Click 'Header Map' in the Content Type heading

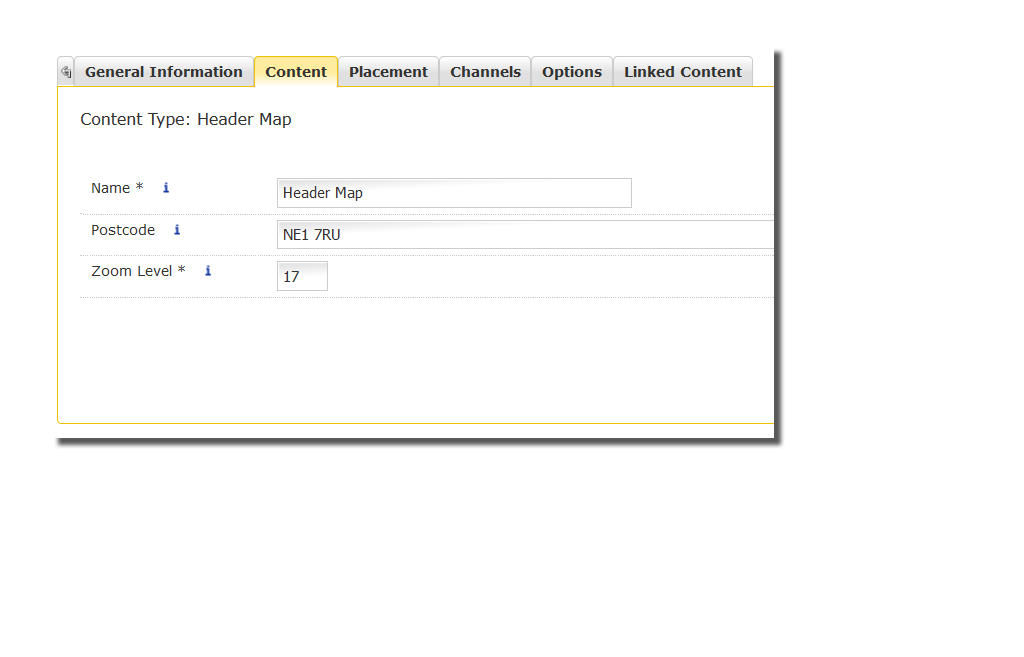tap(244, 120)
